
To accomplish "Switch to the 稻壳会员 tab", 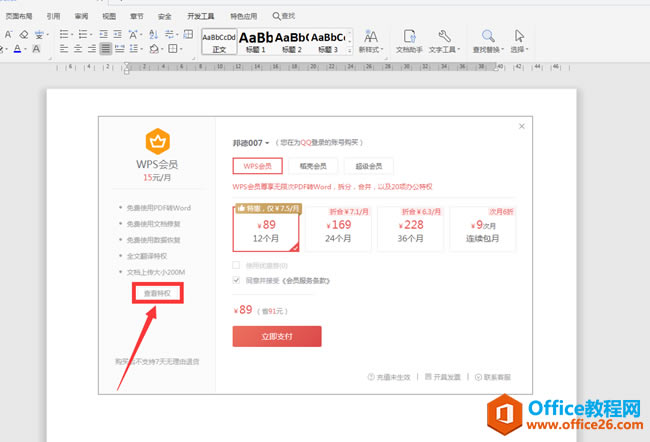I will 313,166.
